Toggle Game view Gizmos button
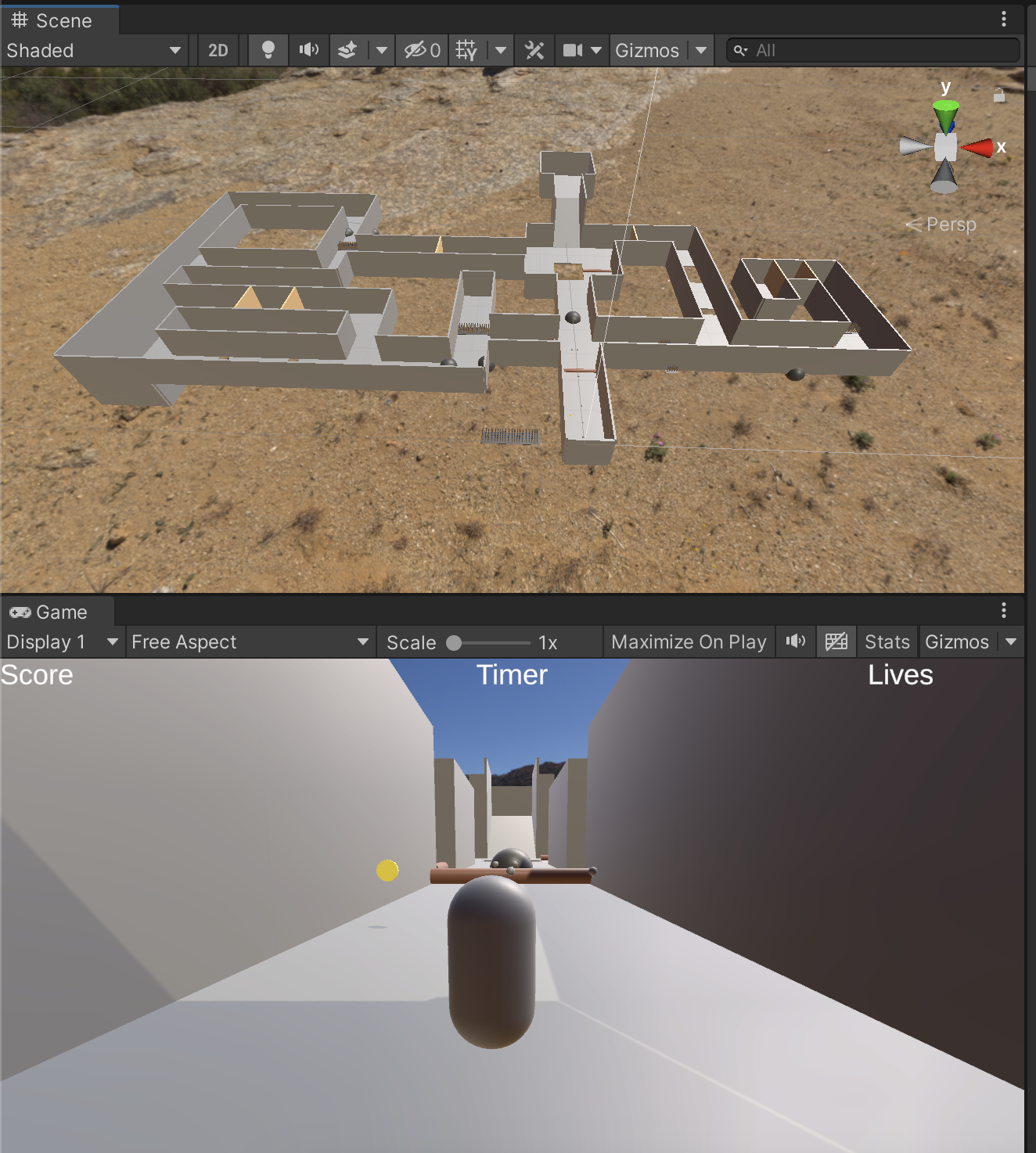Screen dimensions: 1036x1153 point(957,641)
